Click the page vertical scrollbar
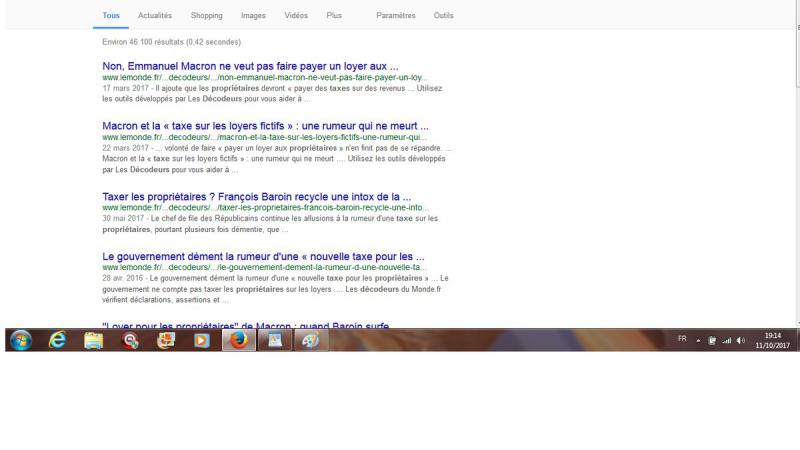This screenshot has width=800, height=450. coord(797,163)
